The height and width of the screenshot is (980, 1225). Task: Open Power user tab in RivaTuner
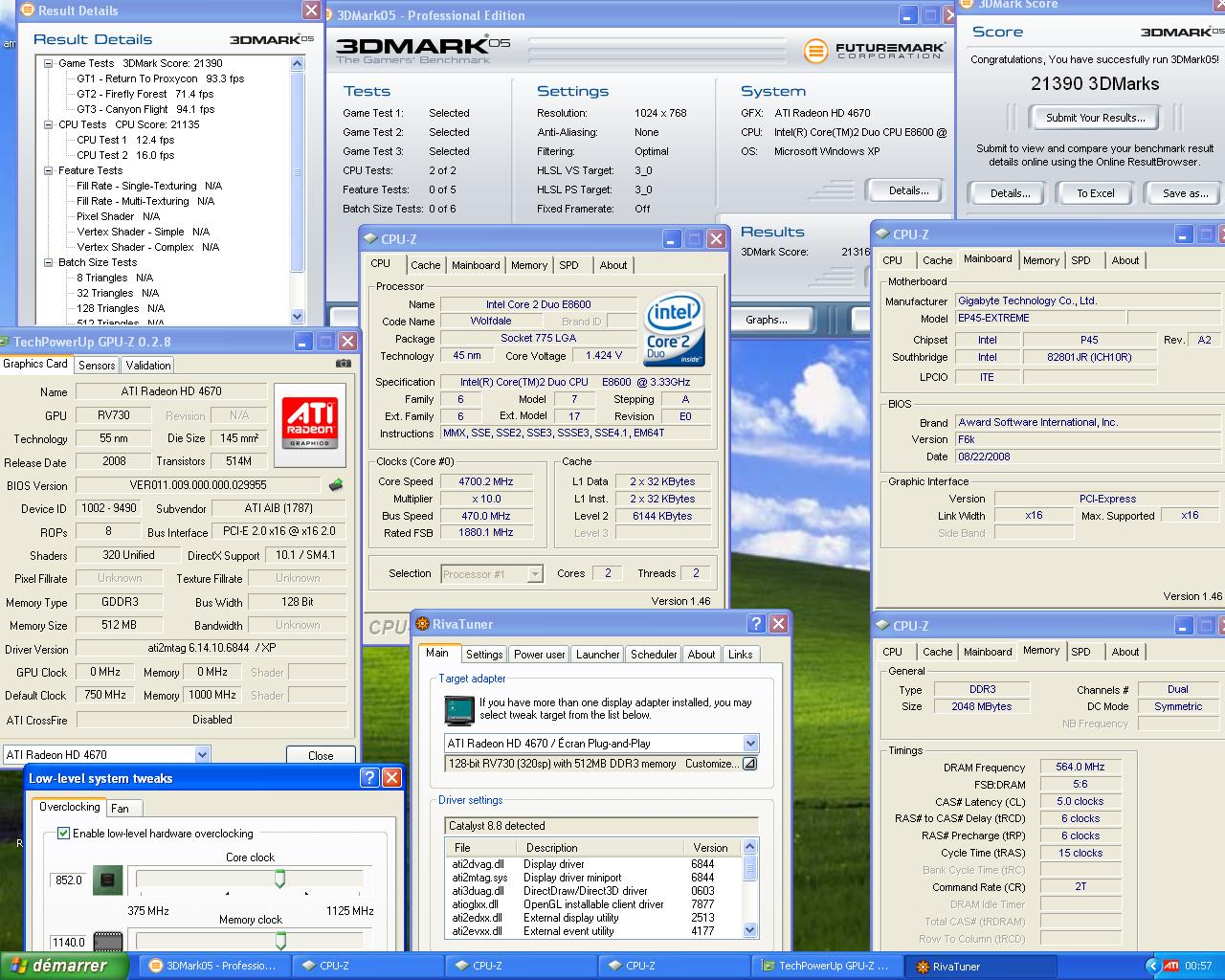click(x=539, y=655)
